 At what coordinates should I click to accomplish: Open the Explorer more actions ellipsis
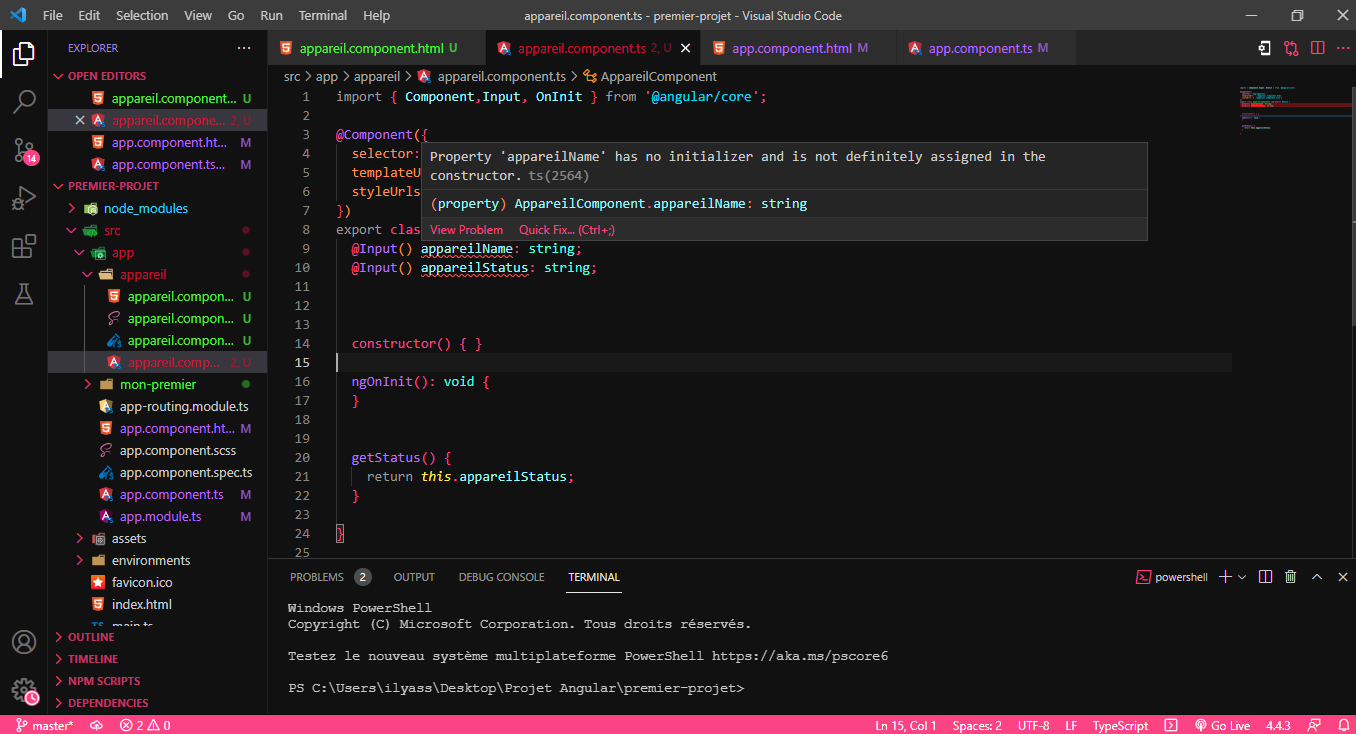click(244, 48)
